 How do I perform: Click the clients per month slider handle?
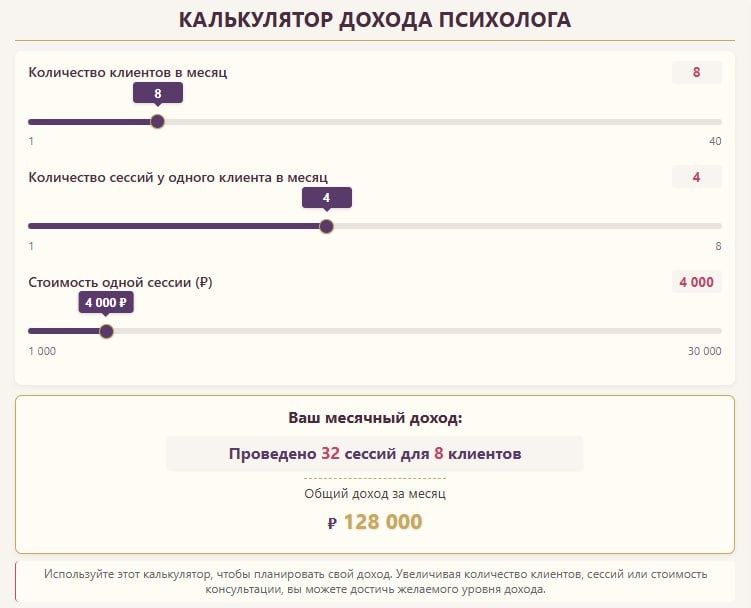157,122
